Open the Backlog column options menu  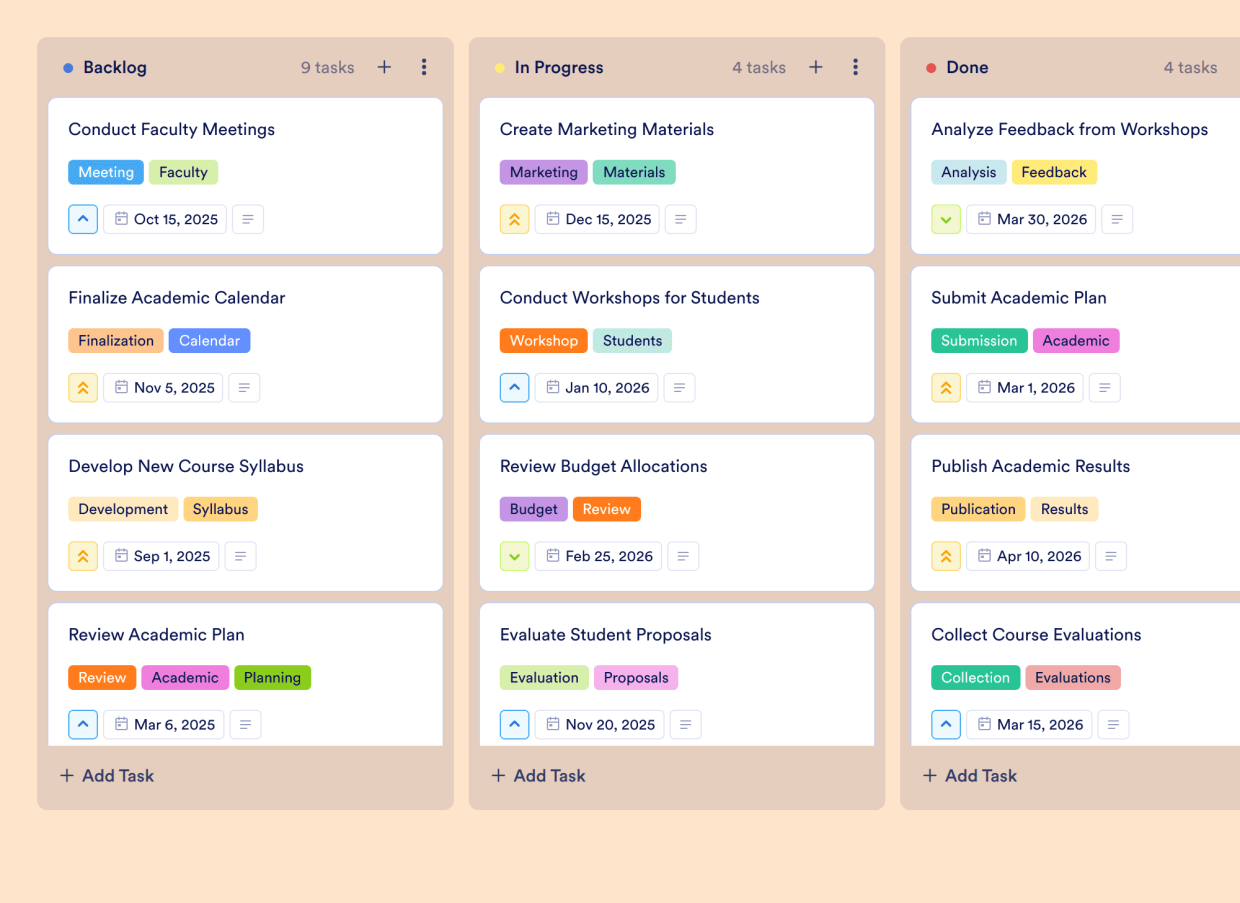tap(424, 67)
